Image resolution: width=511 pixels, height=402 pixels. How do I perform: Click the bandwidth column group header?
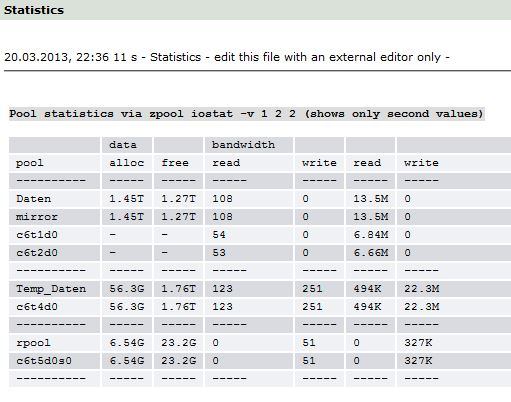coord(243,145)
